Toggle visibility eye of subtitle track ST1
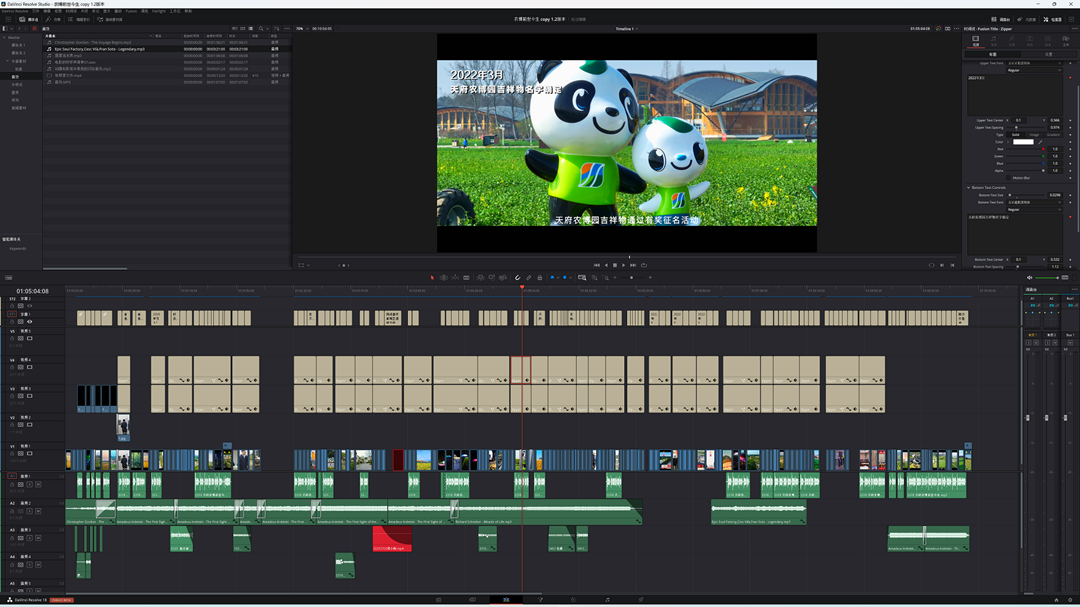Screen dimensions: 1080x607 click(x=30, y=322)
